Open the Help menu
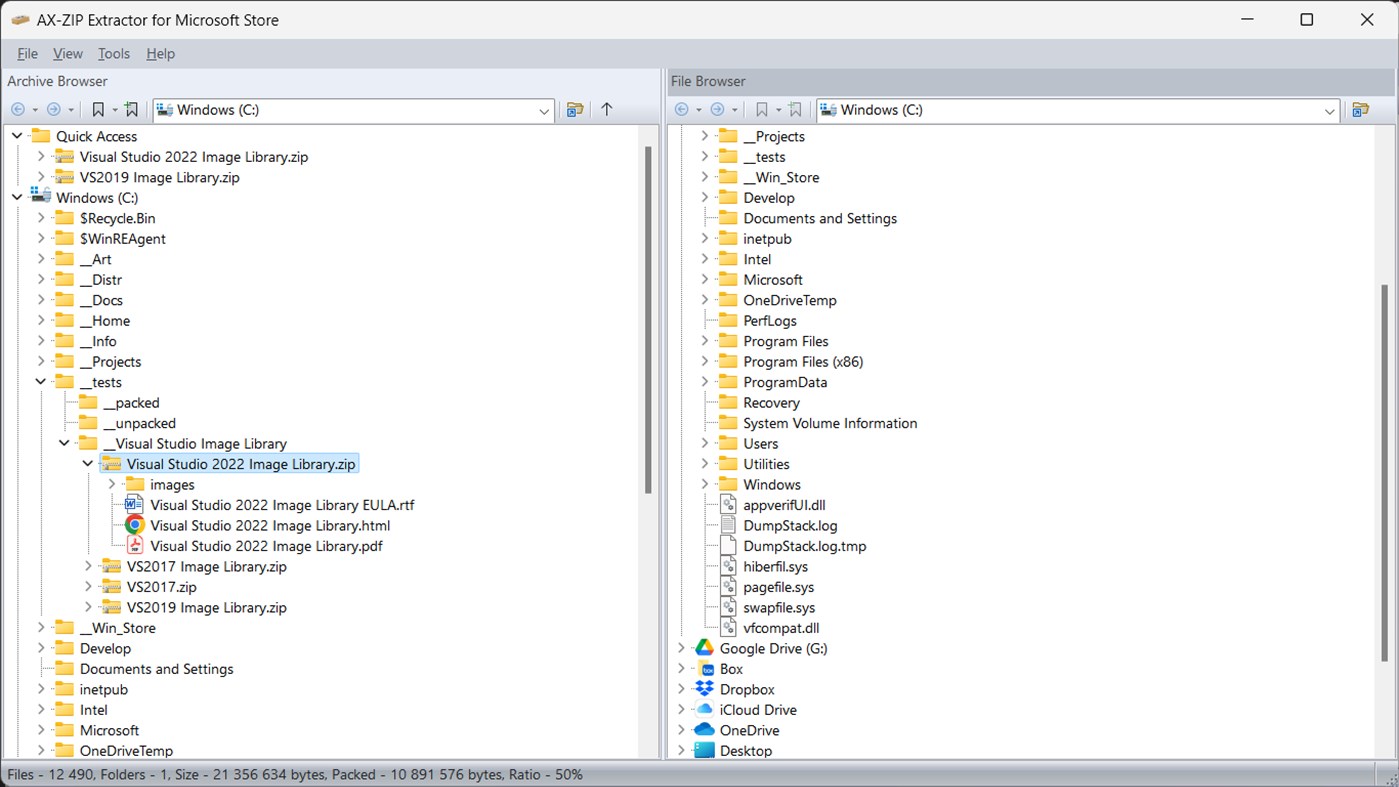 tap(160, 53)
